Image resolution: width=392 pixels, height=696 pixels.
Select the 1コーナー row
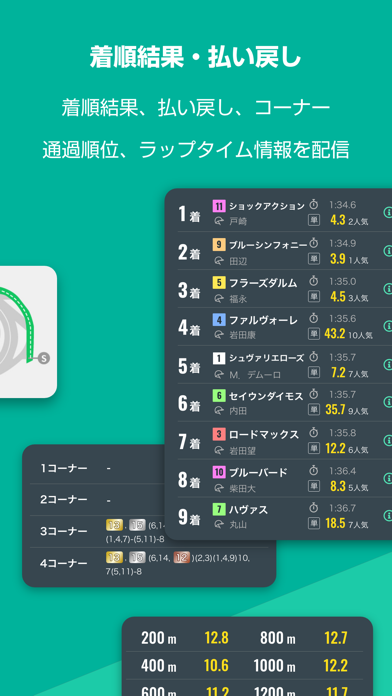click(149, 468)
